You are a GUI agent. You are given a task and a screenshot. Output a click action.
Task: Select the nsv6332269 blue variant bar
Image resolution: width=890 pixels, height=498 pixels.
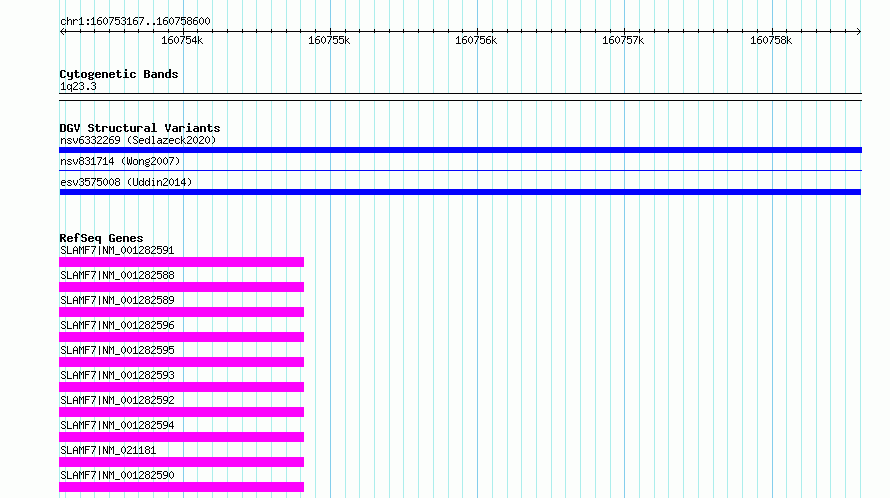point(460,150)
